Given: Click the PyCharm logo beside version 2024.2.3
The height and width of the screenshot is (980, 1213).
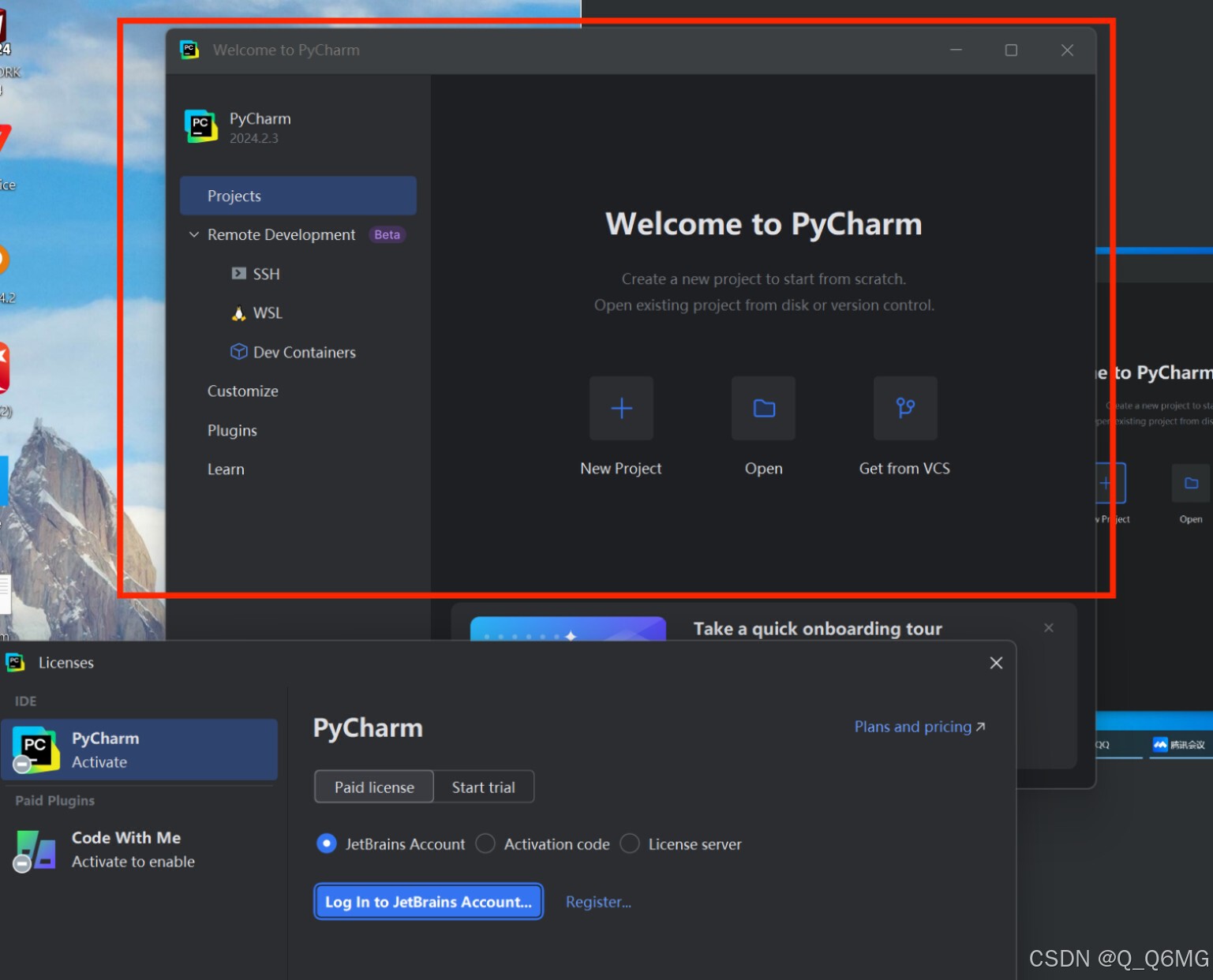Looking at the screenshot, I should [x=201, y=126].
